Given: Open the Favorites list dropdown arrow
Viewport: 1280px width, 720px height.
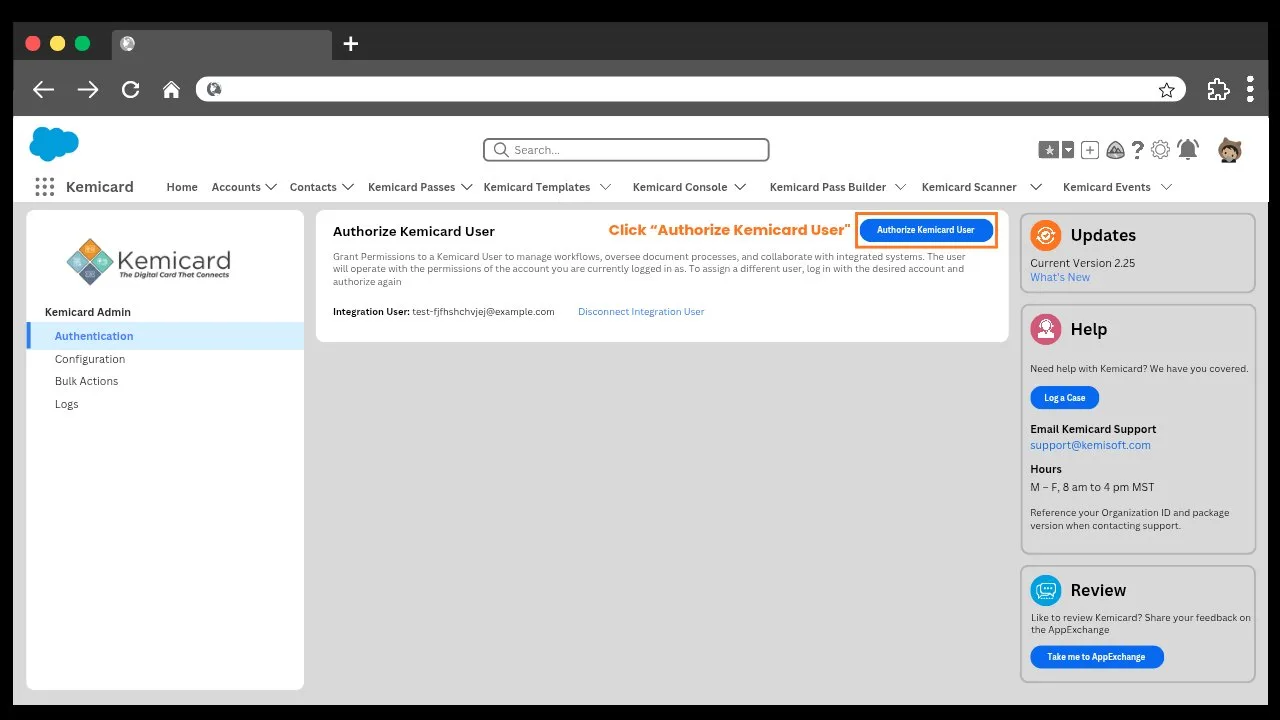Looking at the screenshot, I should (x=1068, y=150).
